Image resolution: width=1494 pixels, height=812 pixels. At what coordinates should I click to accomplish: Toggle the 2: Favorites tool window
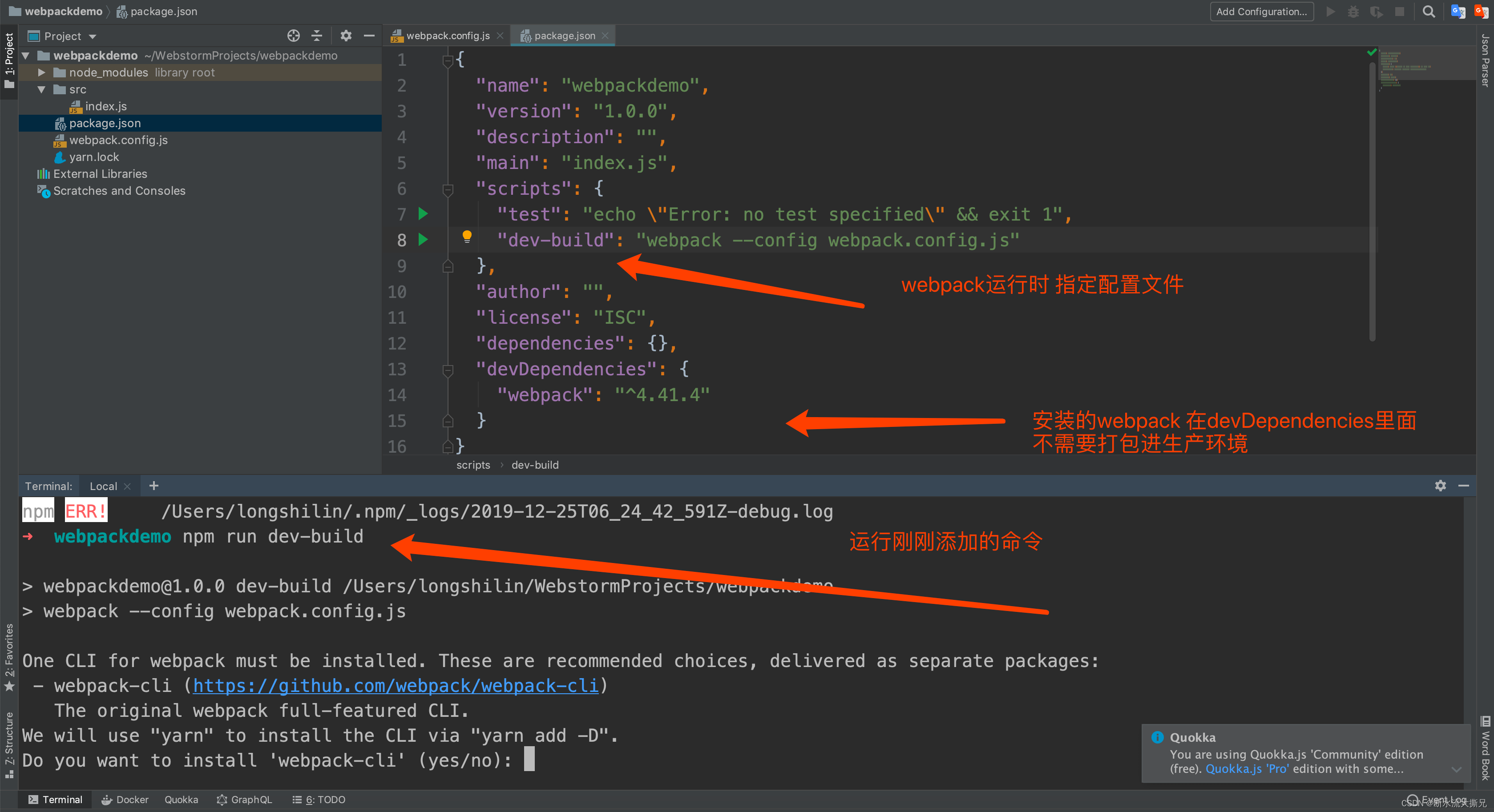9,658
